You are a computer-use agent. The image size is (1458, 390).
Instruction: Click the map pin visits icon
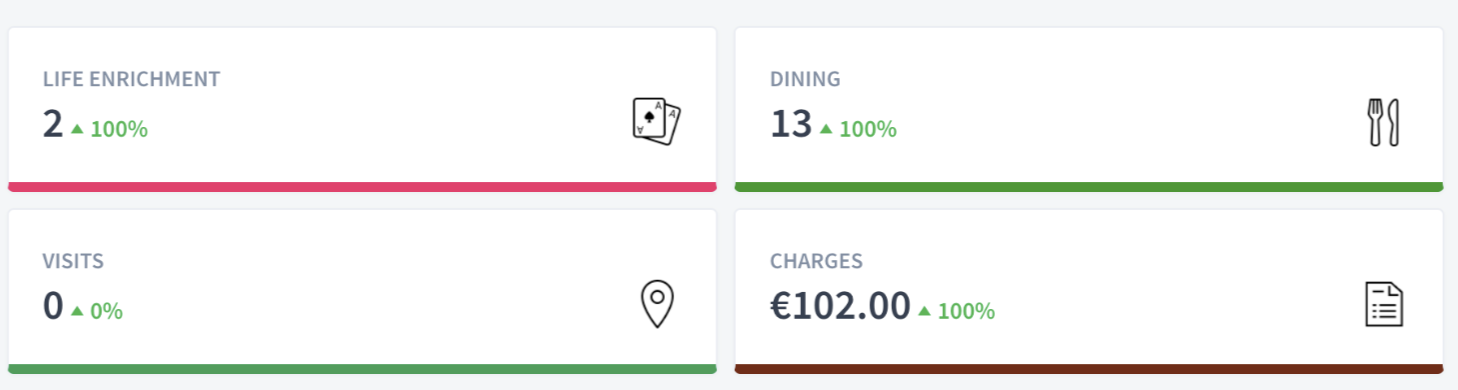coord(657,304)
